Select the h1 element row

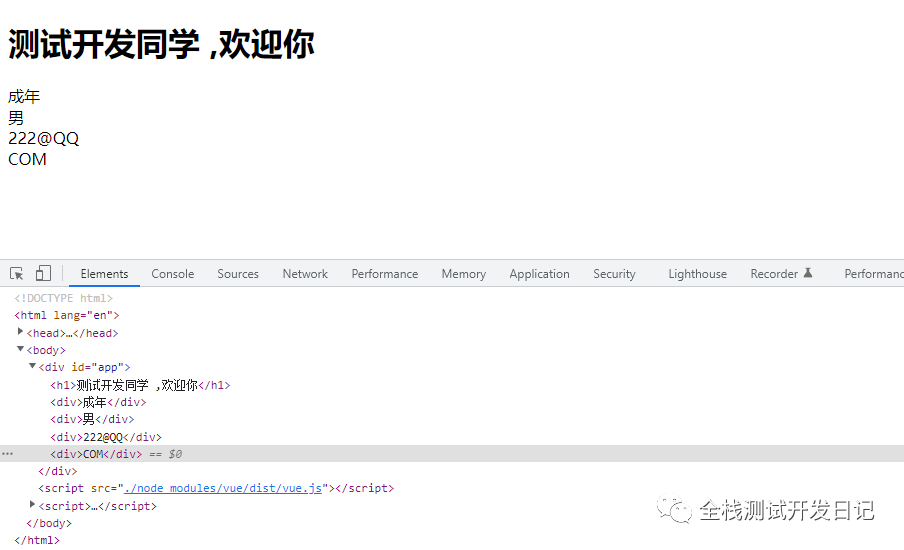click(140, 385)
